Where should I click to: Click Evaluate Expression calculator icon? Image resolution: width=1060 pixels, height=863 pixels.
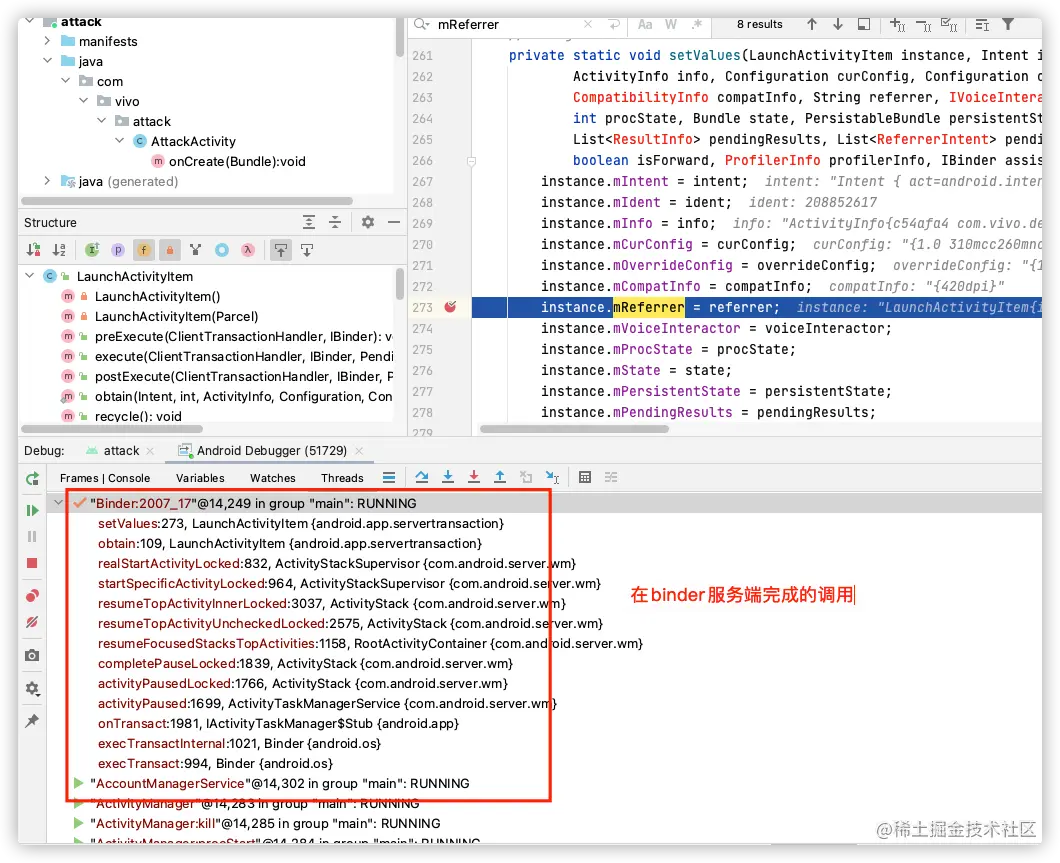coord(585,477)
